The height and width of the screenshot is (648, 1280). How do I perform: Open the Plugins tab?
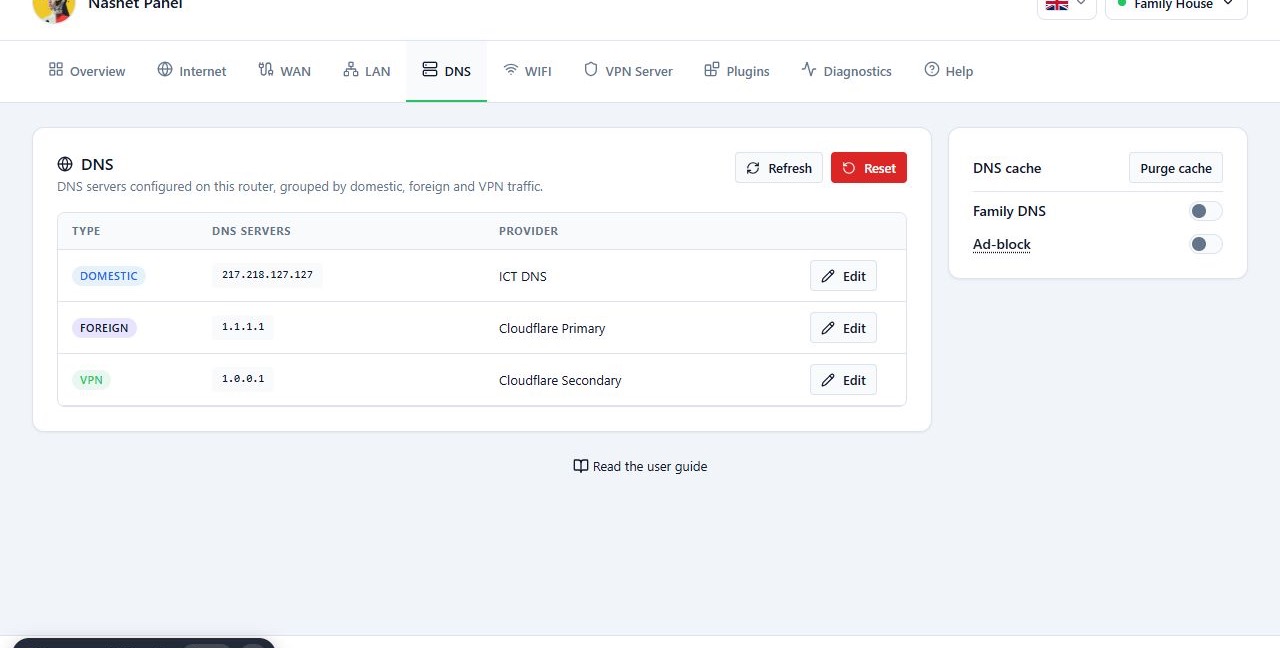[737, 71]
